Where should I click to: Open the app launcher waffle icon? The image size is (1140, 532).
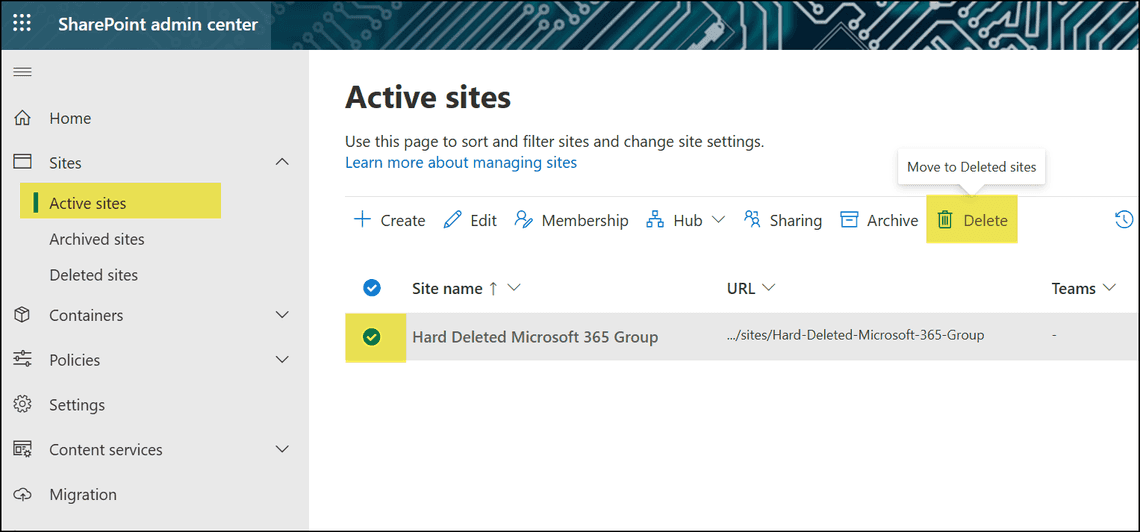click(23, 24)
